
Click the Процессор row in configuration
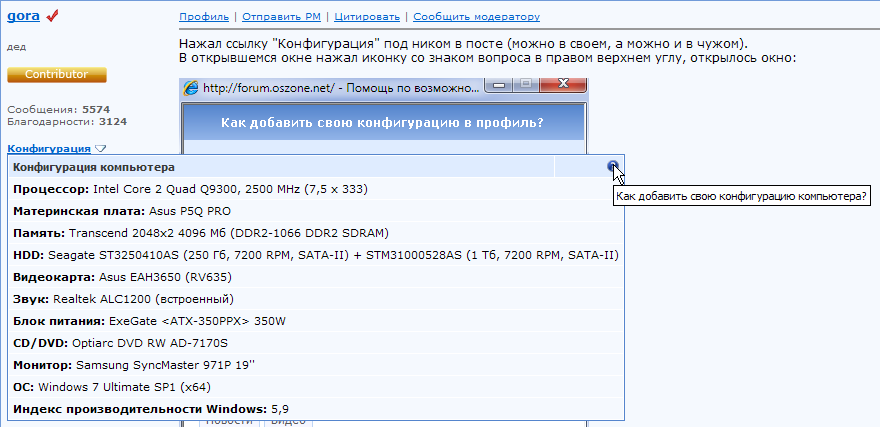[x=317, y=189]
